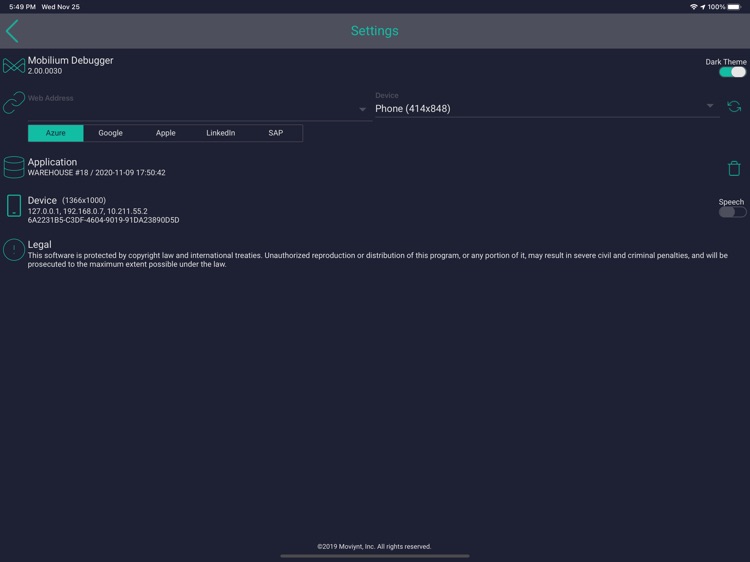Delete the application with trash icon
This screenshot has width=750, height=562.
point(734,168)
